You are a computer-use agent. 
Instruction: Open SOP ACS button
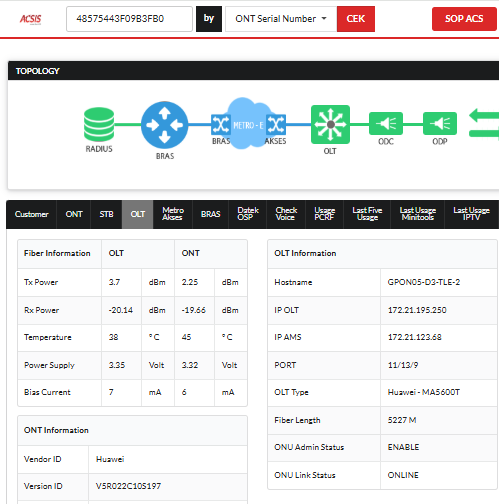(464, 19)
